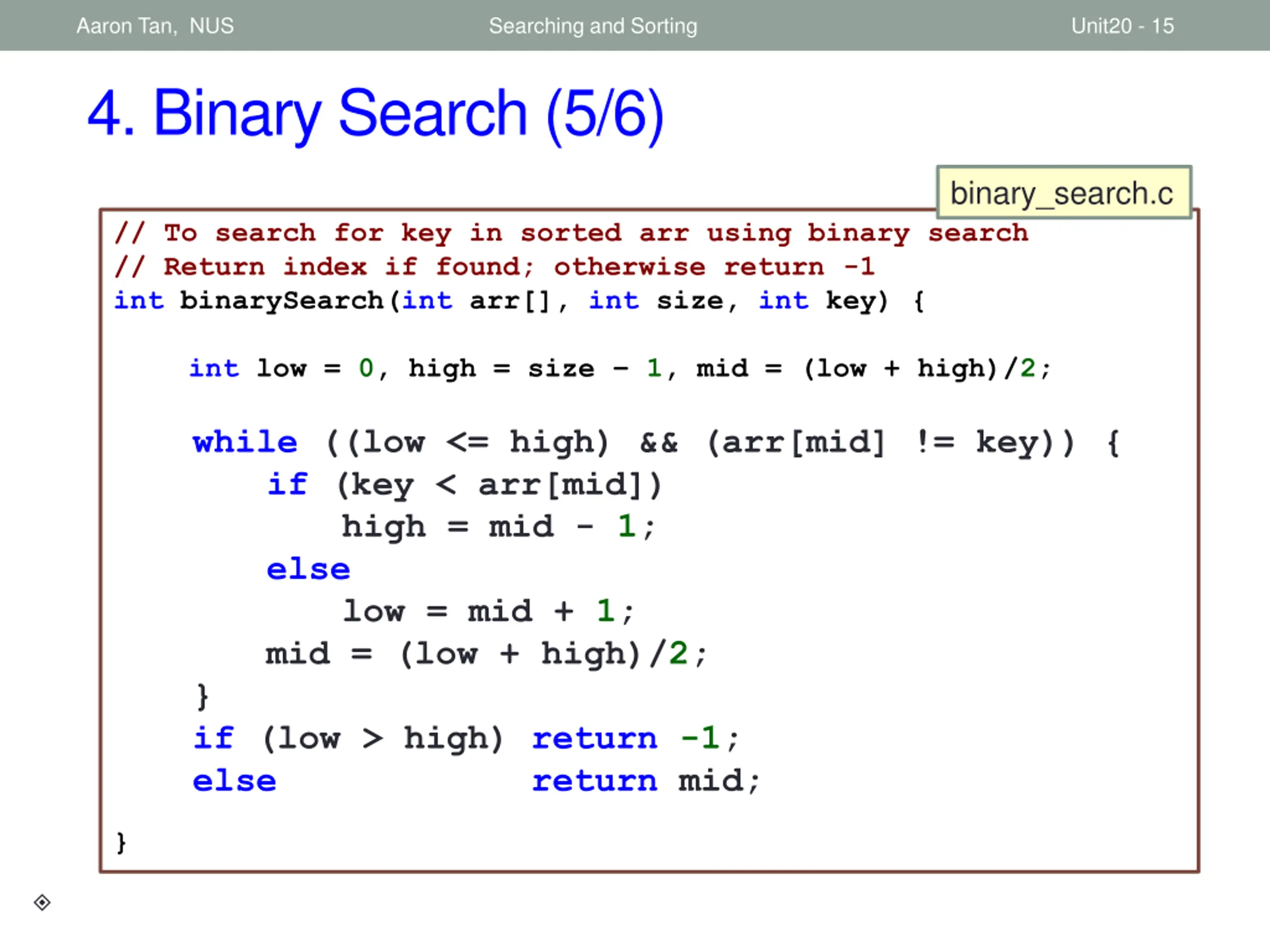Screen dimensions: 1270x952
Task: Click the 'Unit20 - 15' slide number
Action: click(1123, 26)
